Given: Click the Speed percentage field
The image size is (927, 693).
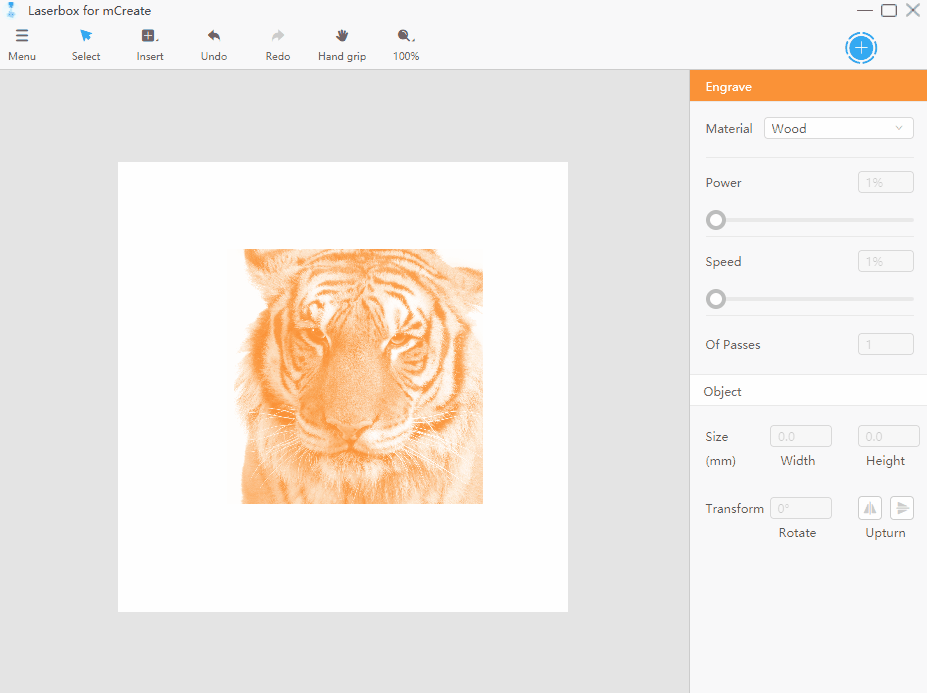Looking at the screenshot, I should (886, 261).
